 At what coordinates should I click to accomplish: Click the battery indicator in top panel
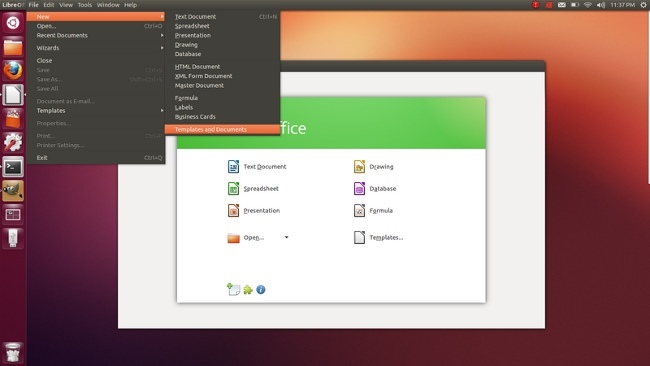click(x=575, y=5)
